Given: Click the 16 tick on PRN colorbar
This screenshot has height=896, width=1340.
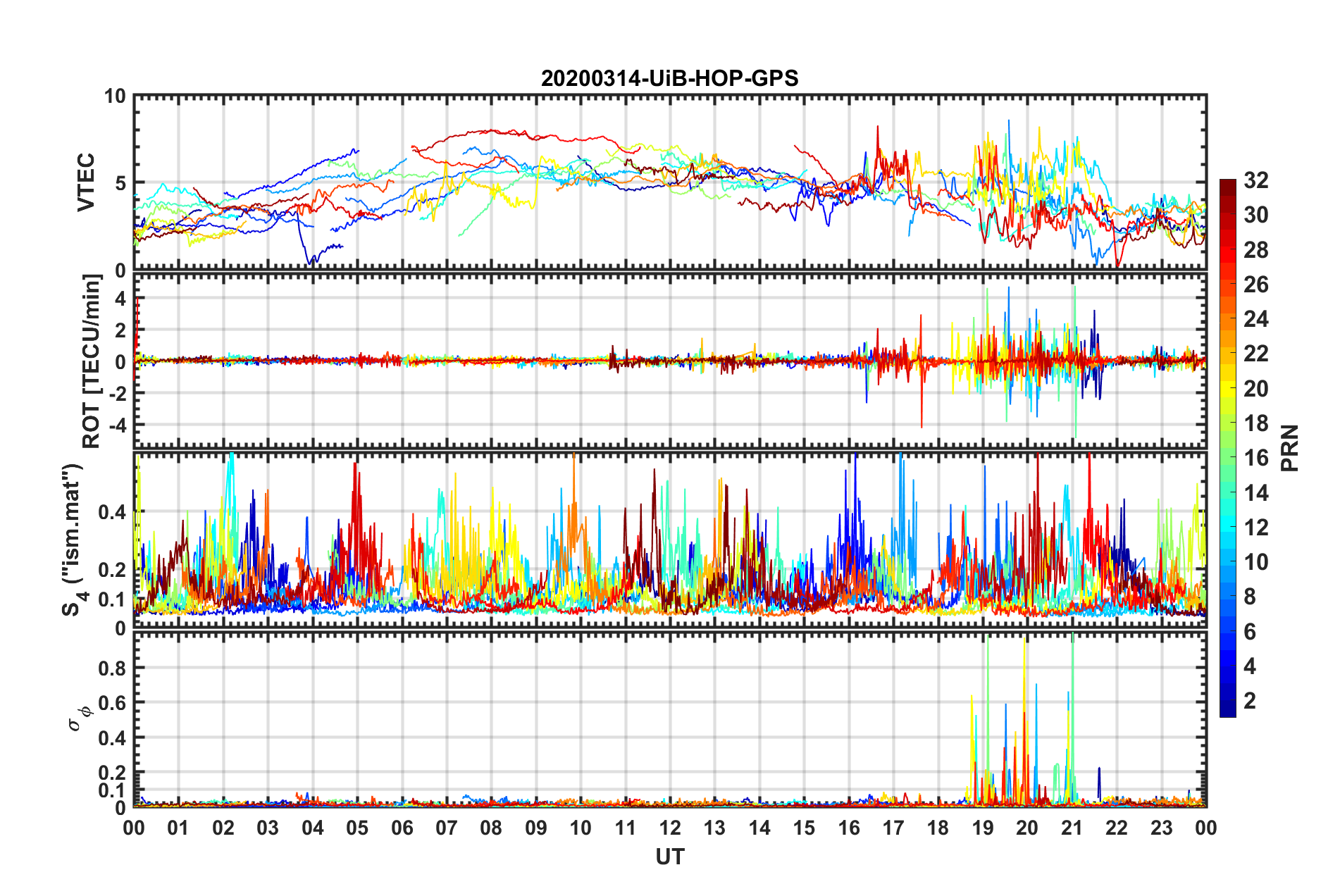Looking at the screenshot, I should pyautogui.click(x=1256, y=458).
